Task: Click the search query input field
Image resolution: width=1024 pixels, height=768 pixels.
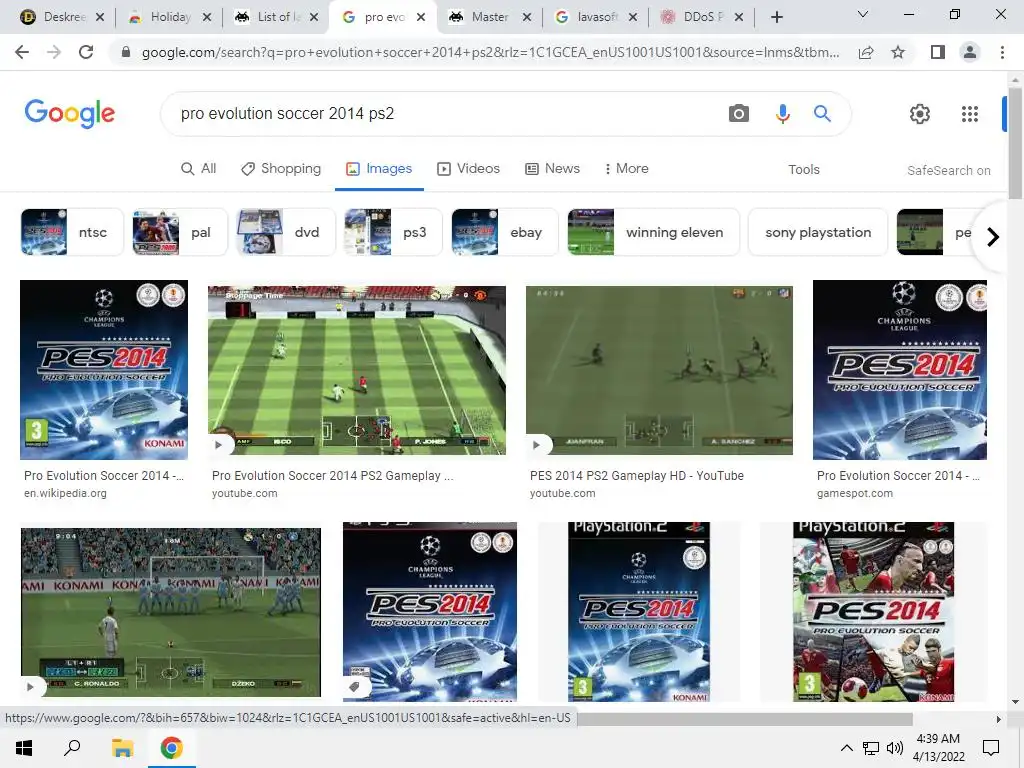Action: click(x=444, y=114)
